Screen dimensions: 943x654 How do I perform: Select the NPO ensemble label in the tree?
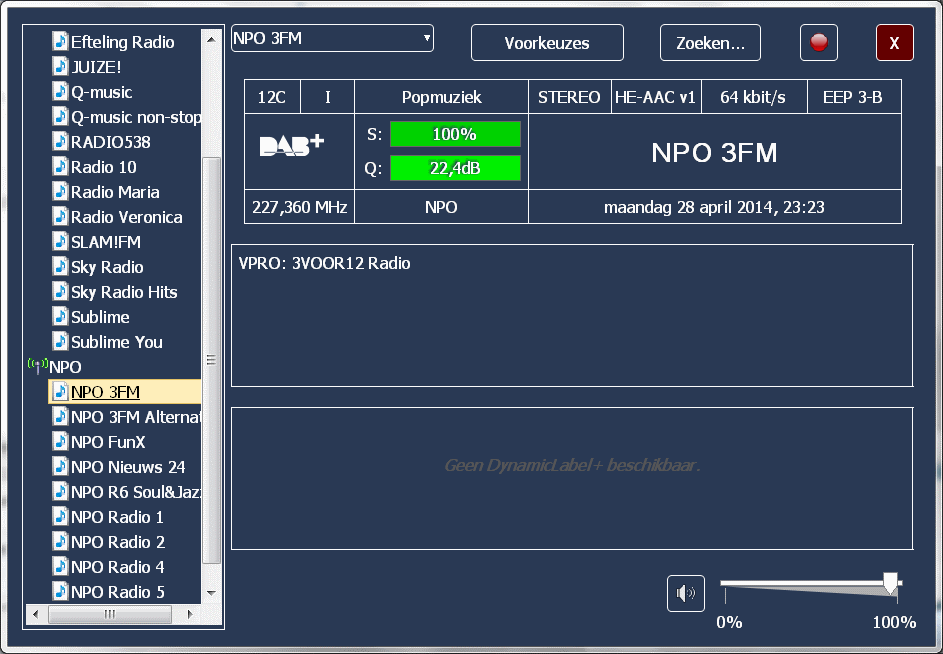tap(65, 367)
